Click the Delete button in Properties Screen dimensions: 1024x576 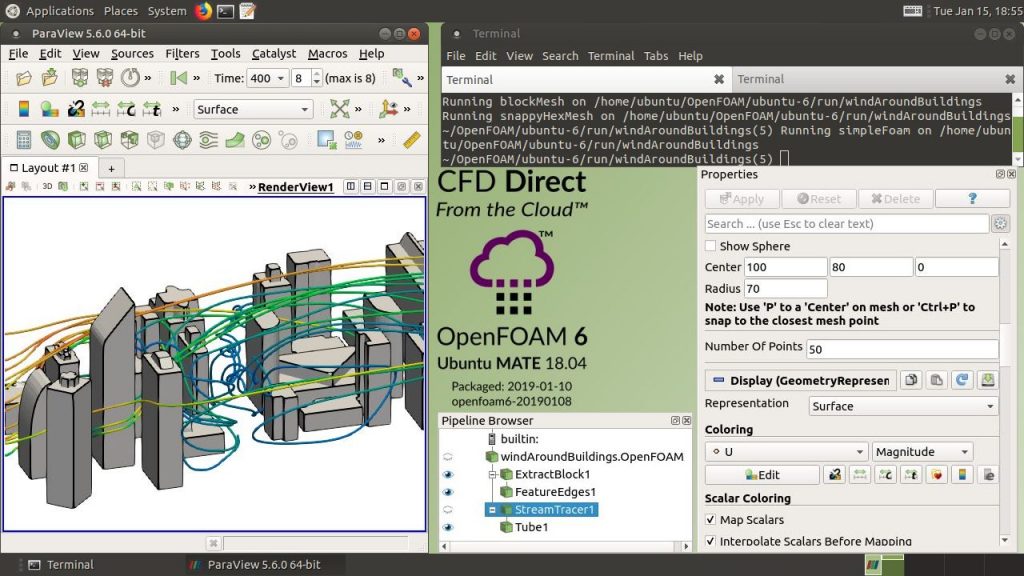point(895,199)
